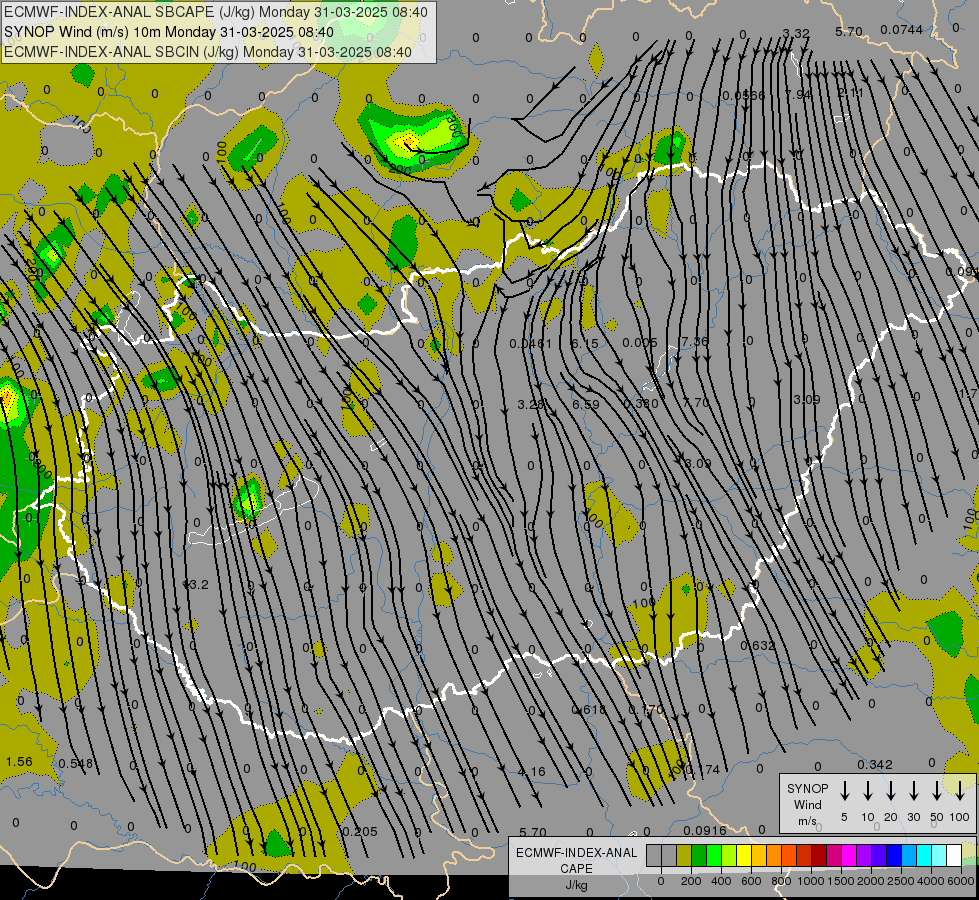Click the 1000 tick label on the CAPE scale
The height and width of the screenshot is (900, 979).
(x=811, y=881)
